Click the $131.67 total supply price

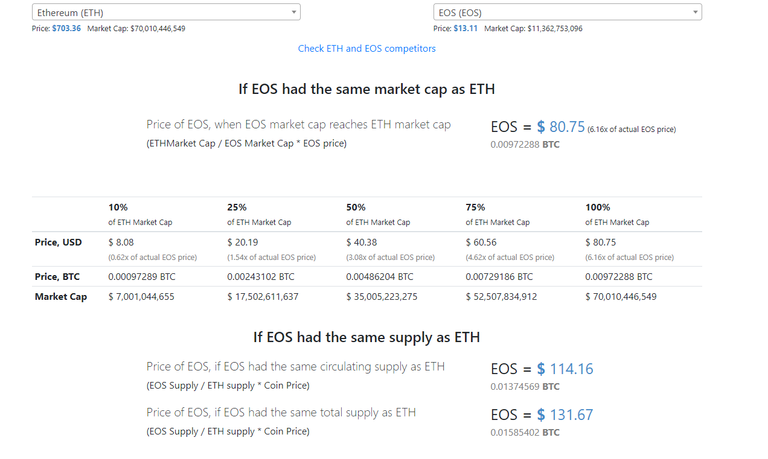565,415
